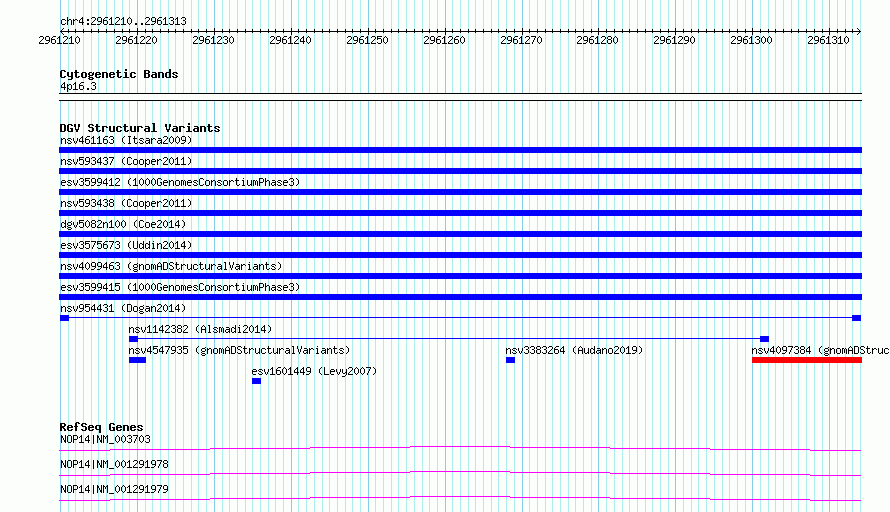The height and width of the screenshot is (512, 890).
Task: Click the nsv593438 (Cooper2011) variant label
Action: coord(126,203)
